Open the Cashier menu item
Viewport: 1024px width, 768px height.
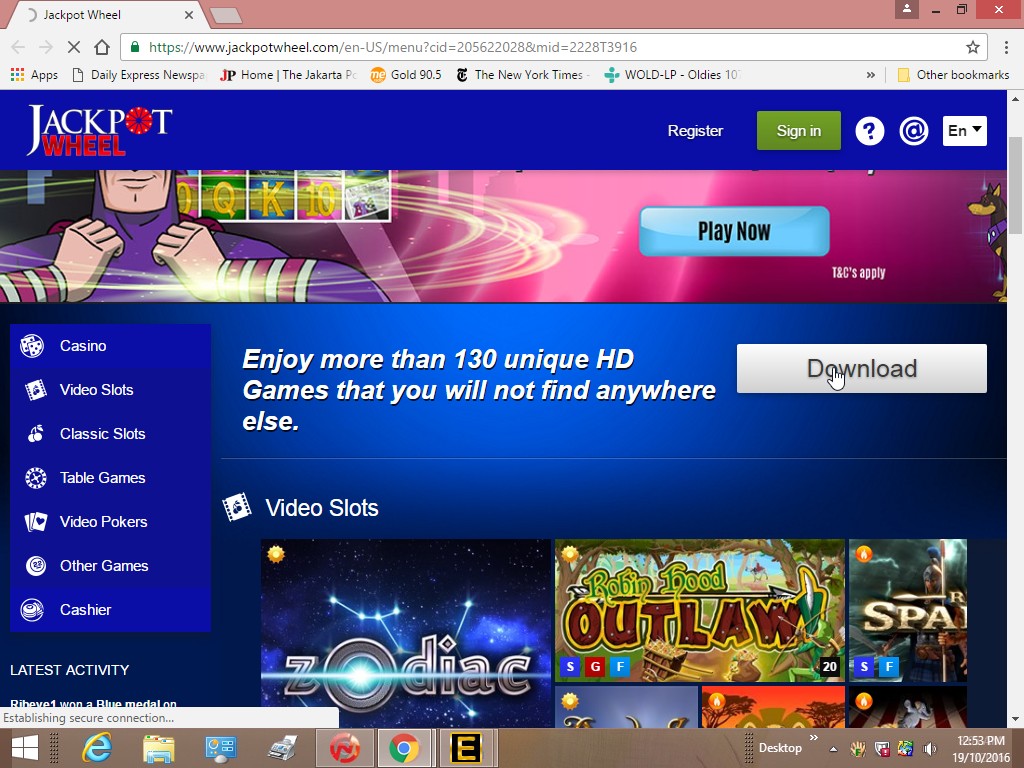pos(110,610)
